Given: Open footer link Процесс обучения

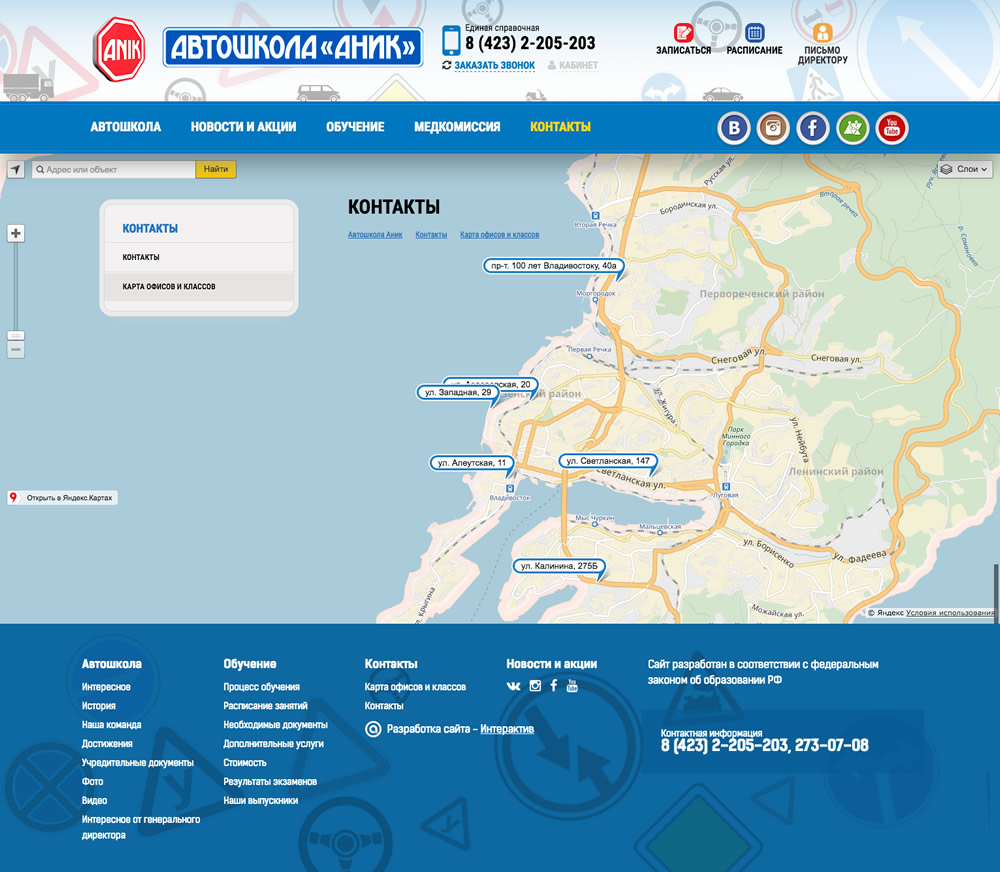Looking at the screenshot, I should click(261, 687).
